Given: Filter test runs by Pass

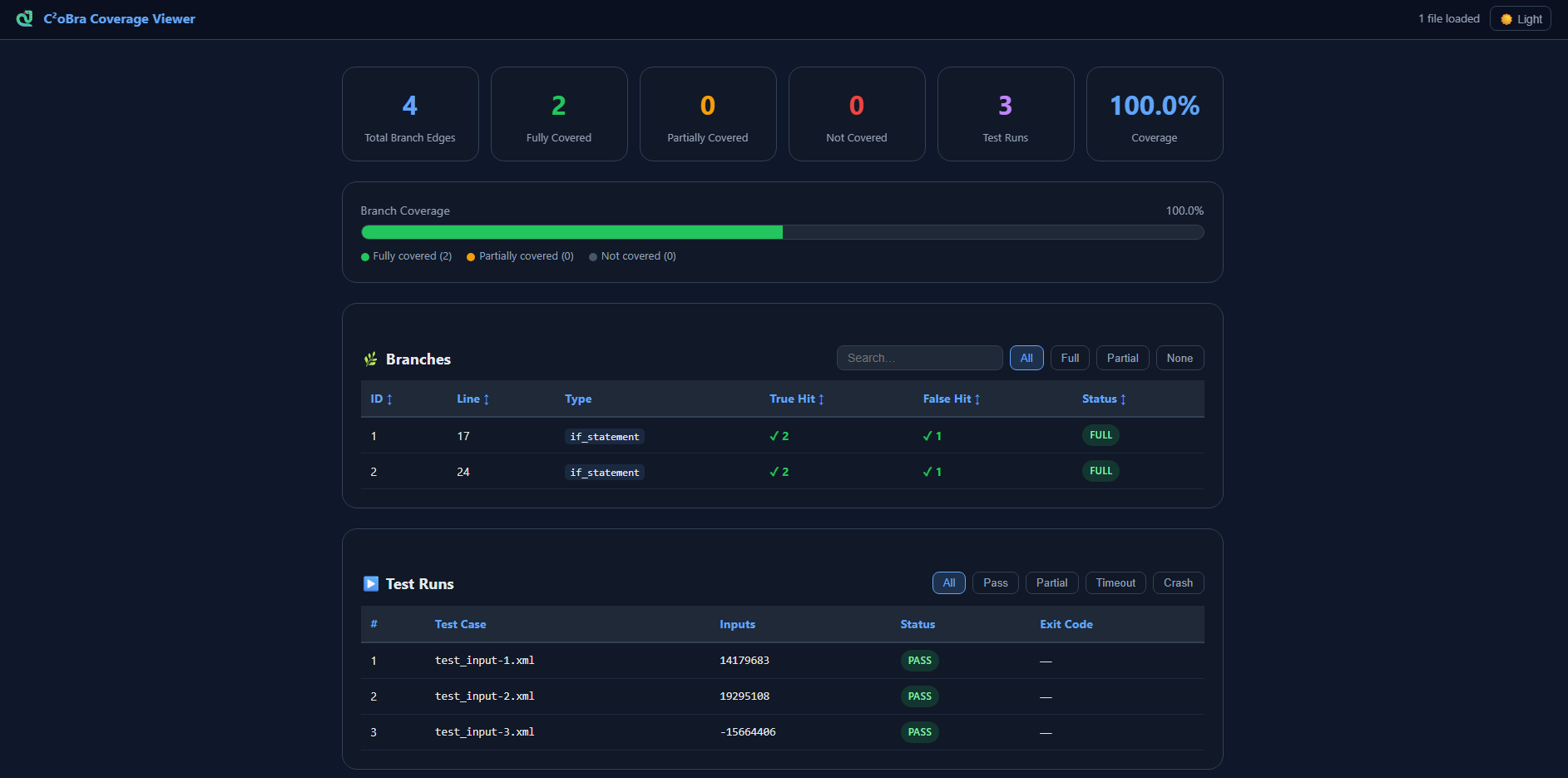Looking at the screenshot, I should [x=995, y=582].
